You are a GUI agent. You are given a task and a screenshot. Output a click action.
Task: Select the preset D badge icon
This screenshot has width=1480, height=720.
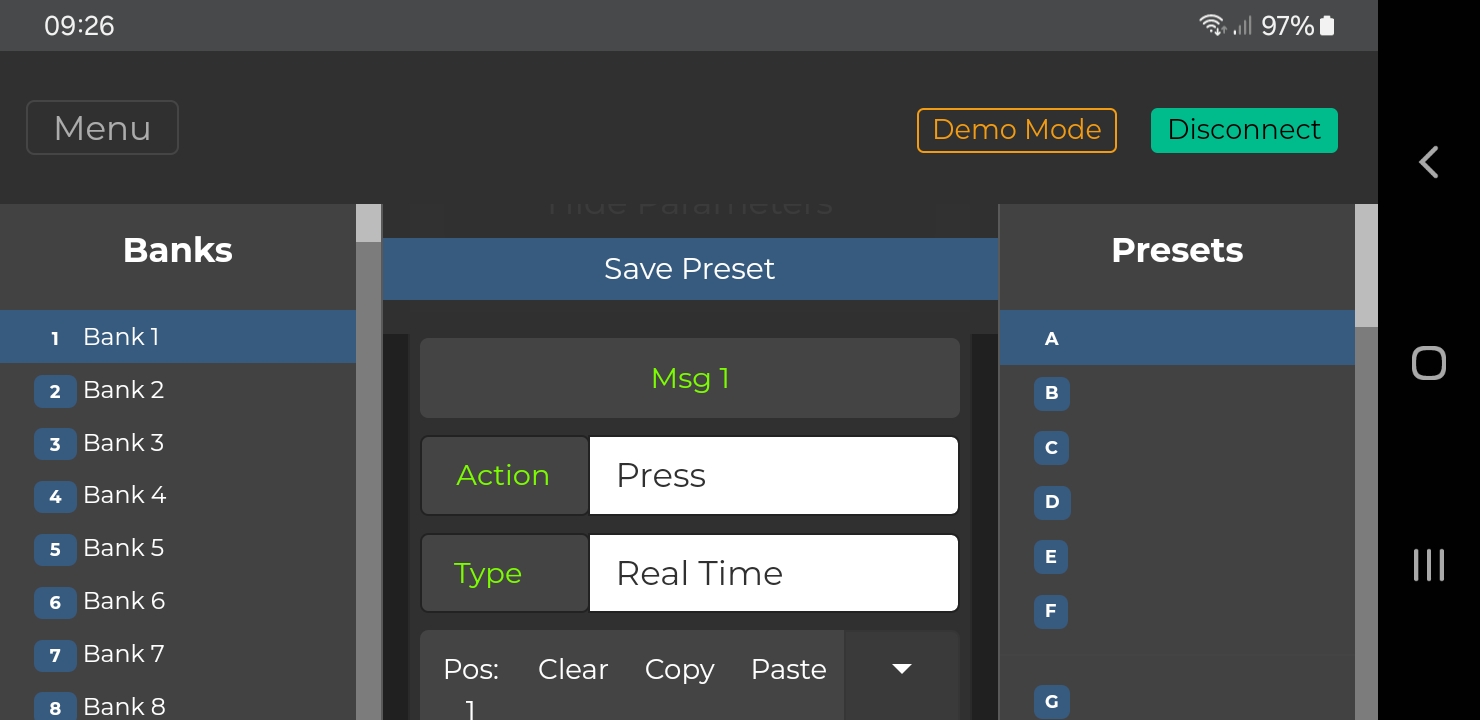click(x=1051, y=502)
